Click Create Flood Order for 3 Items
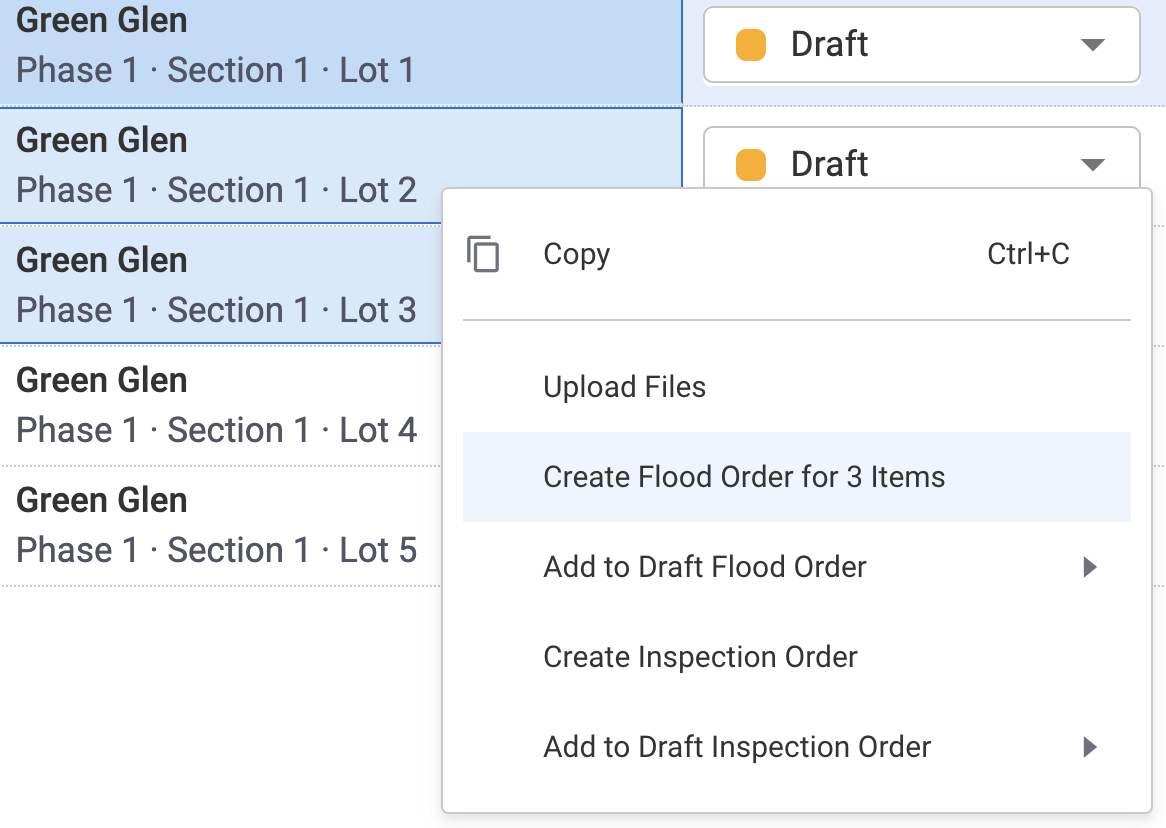 tap(744, 477)
